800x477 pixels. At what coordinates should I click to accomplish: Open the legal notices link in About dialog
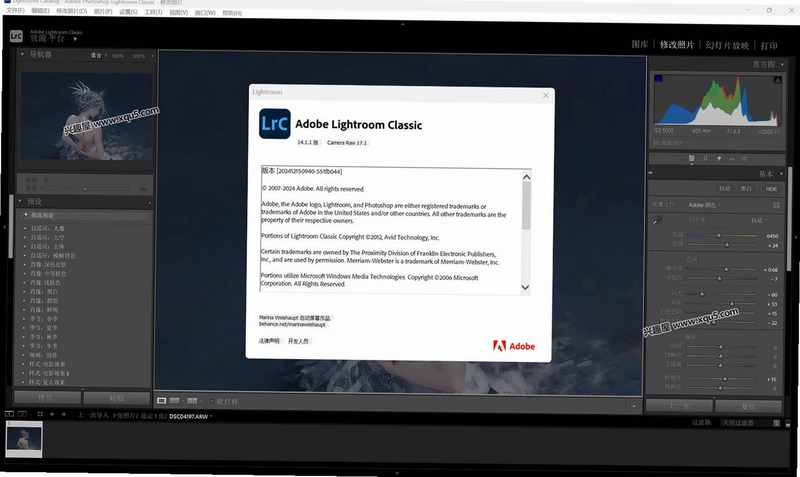pos(269,341)
